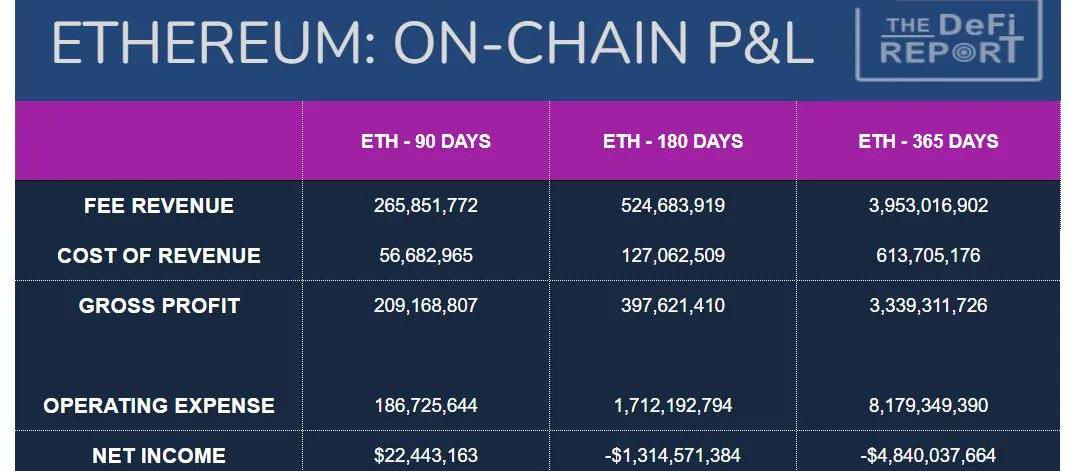Click the Operating Expense row label
Screen dimensions: 1081x471
click(159, 406)
